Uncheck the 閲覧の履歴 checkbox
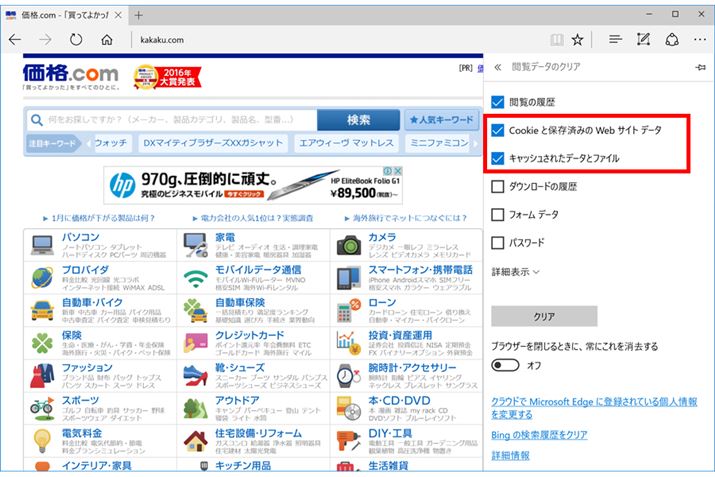715x477 pixels. click(x=497, y=102)
